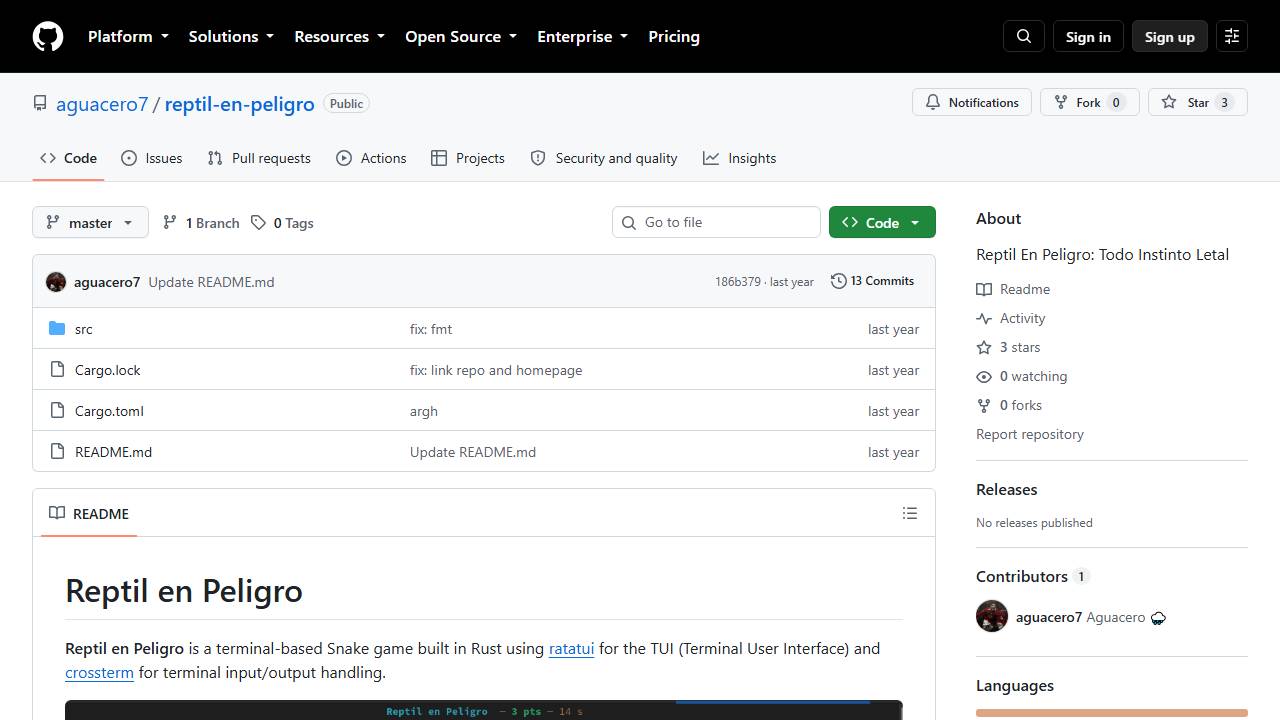Expand the Enterprise menu

coord(582,37)
